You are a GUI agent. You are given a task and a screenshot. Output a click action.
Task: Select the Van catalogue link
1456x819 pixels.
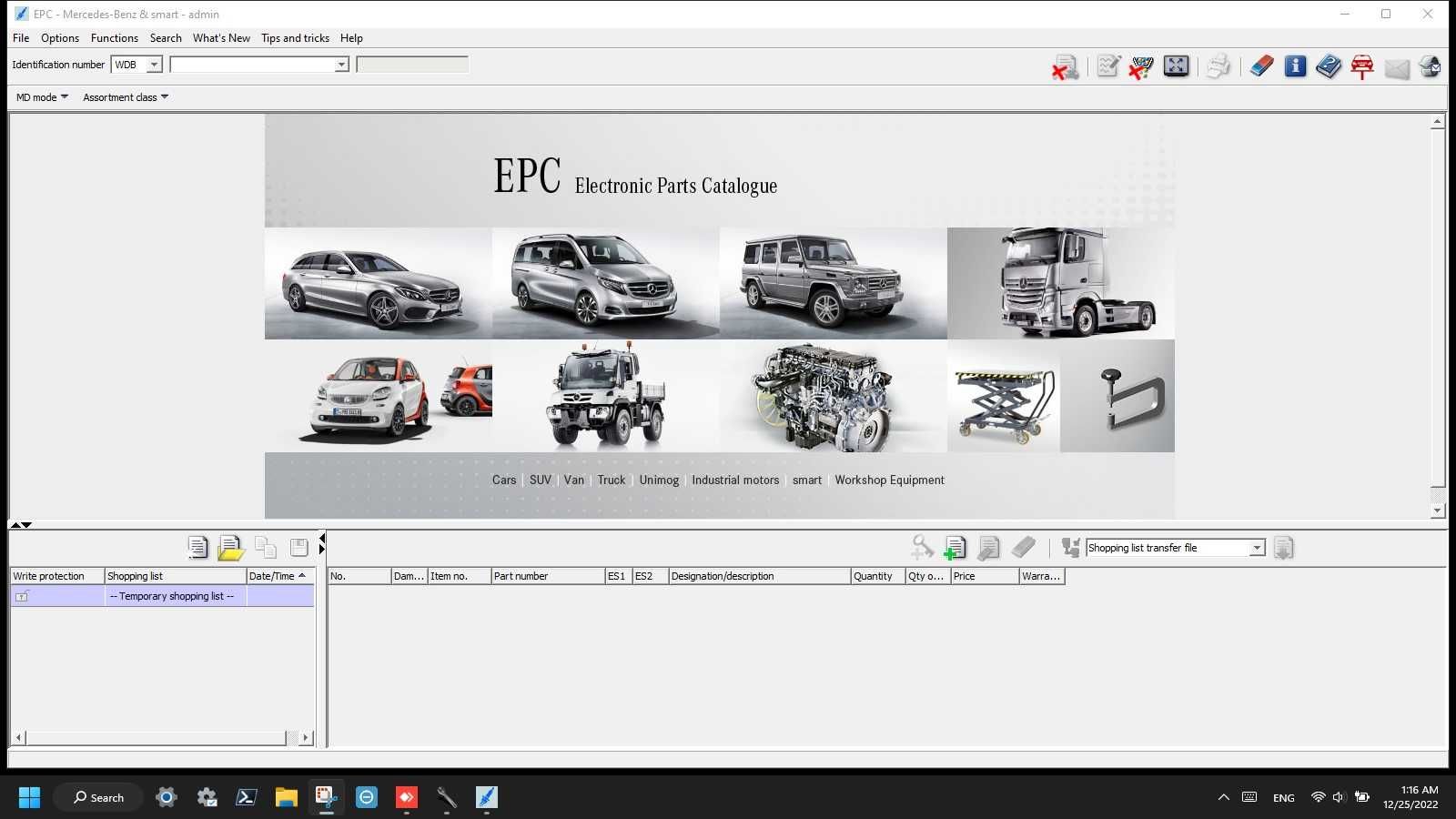tap(574, 480)
